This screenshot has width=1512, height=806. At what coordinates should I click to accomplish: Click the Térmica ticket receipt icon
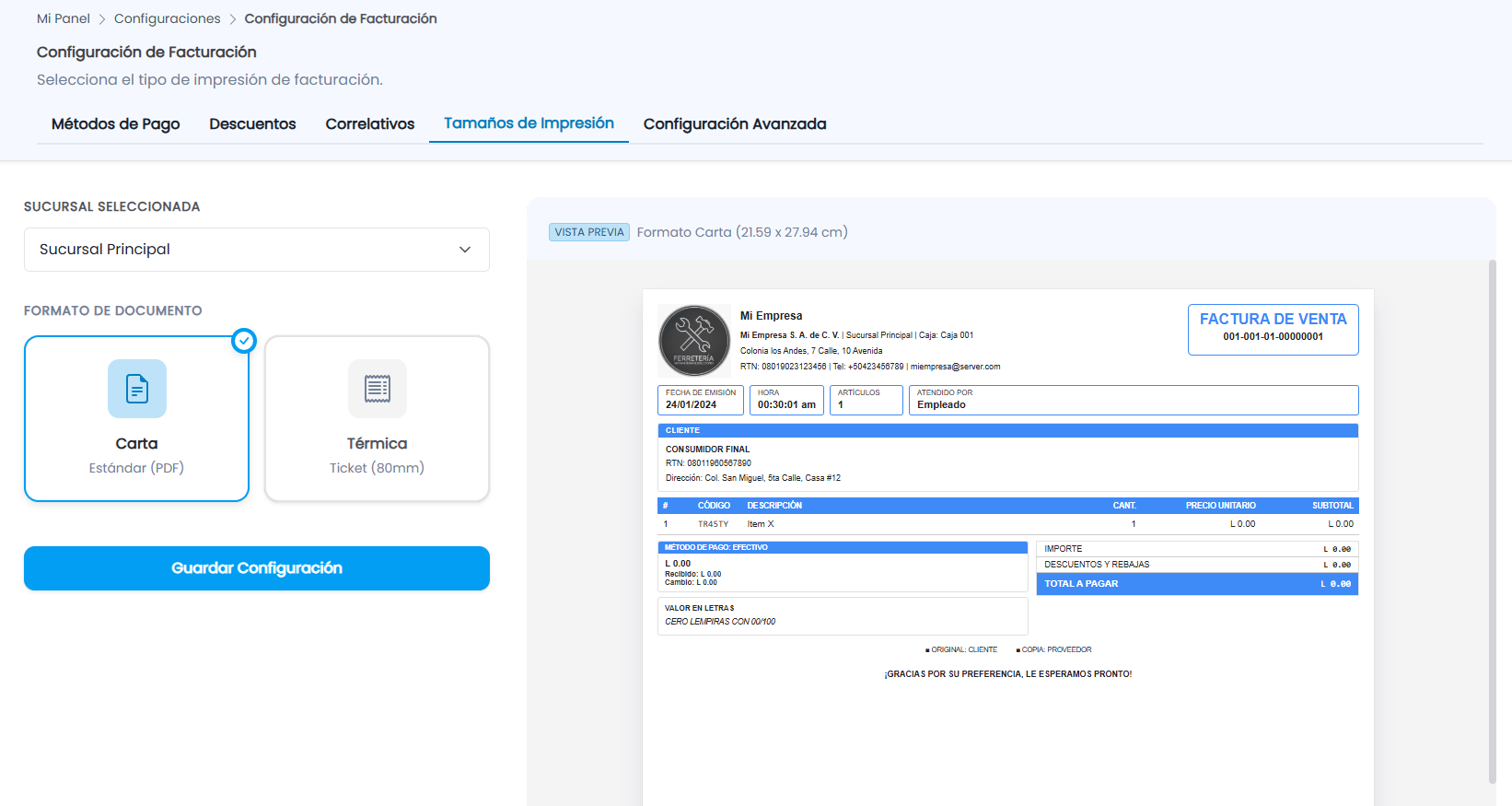(x=378, y=389)
